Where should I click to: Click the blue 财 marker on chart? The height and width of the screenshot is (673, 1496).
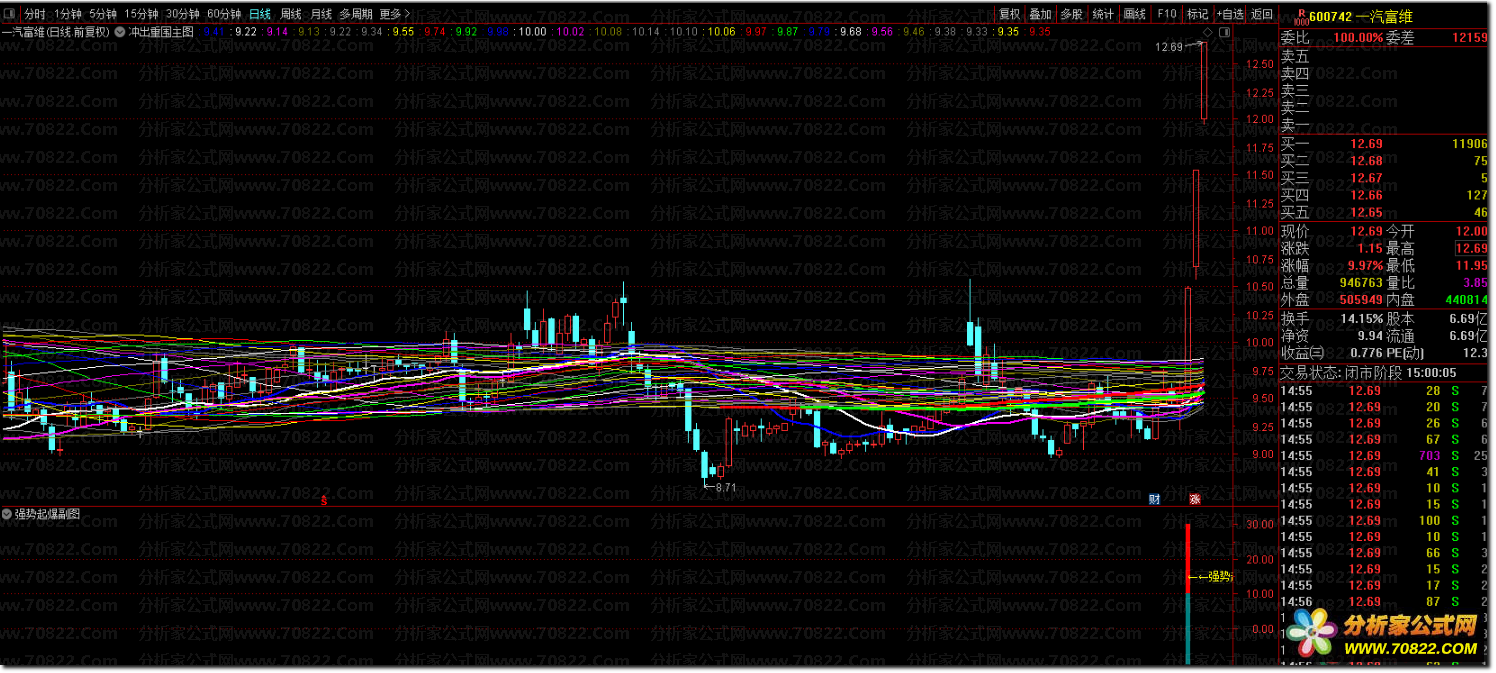1155,499
